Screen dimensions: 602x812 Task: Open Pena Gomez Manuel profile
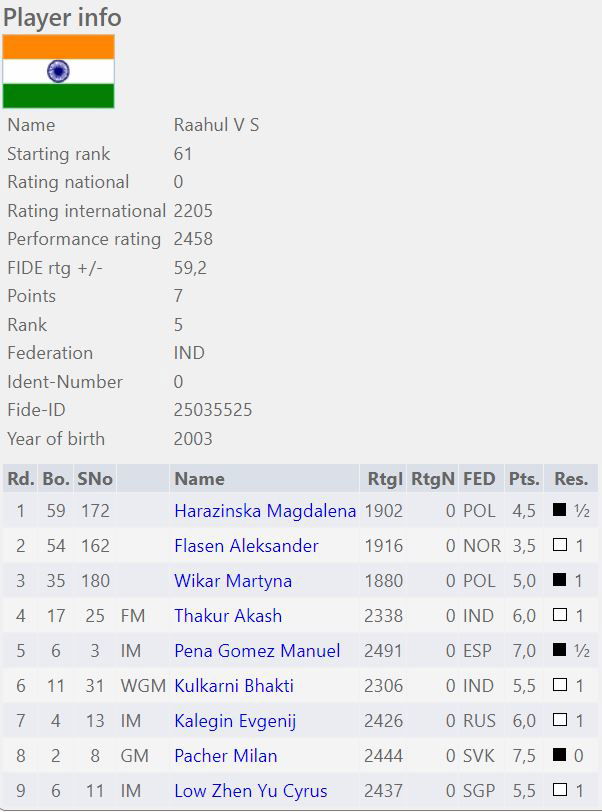tap(257, 651)
